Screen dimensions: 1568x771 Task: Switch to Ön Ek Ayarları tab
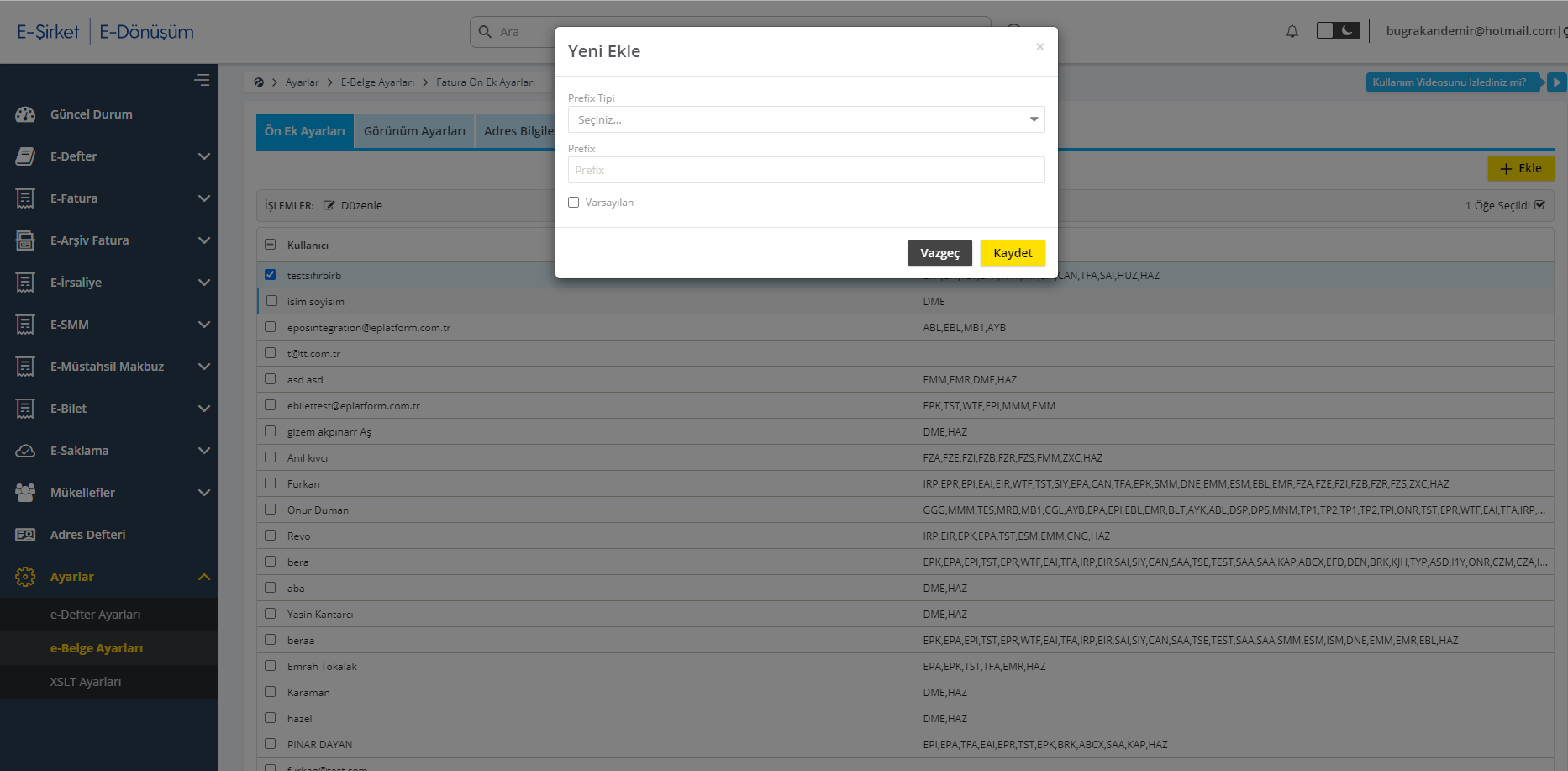pyautogui.click(x=305, y=131)
